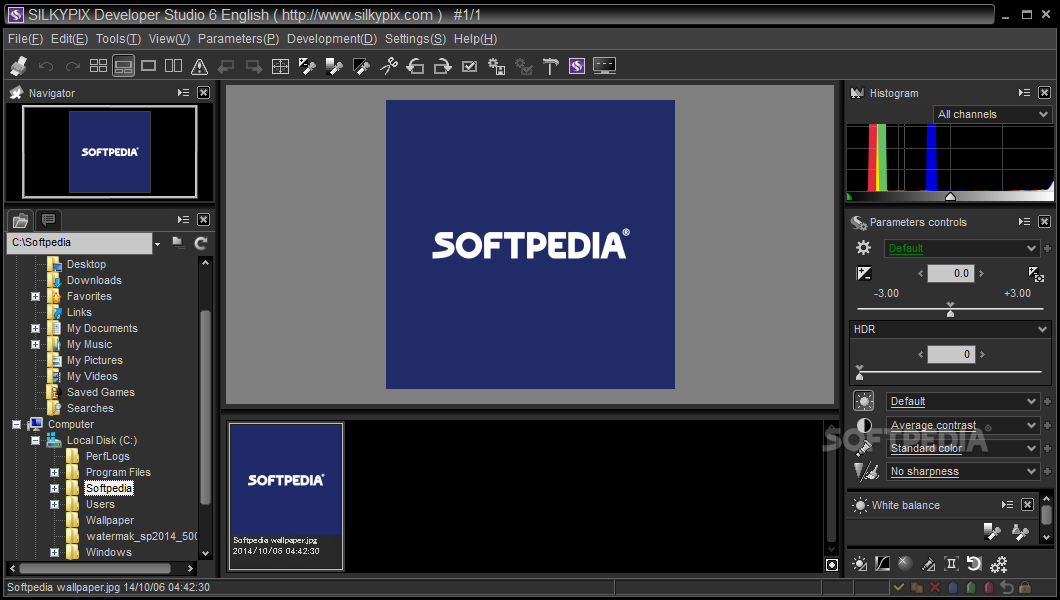Open the Tools menu
1060x600 pixels.
coord(118,39)
